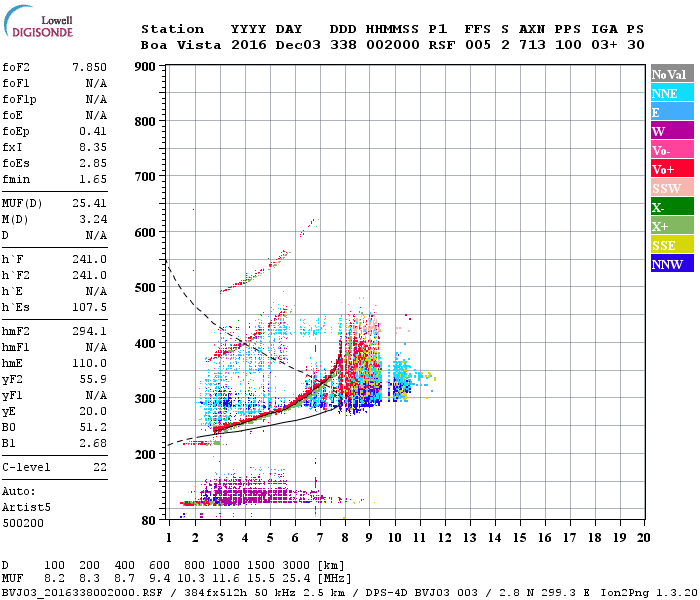
Task: Click the h`Es value 107.5
Action: click(89, 307)
